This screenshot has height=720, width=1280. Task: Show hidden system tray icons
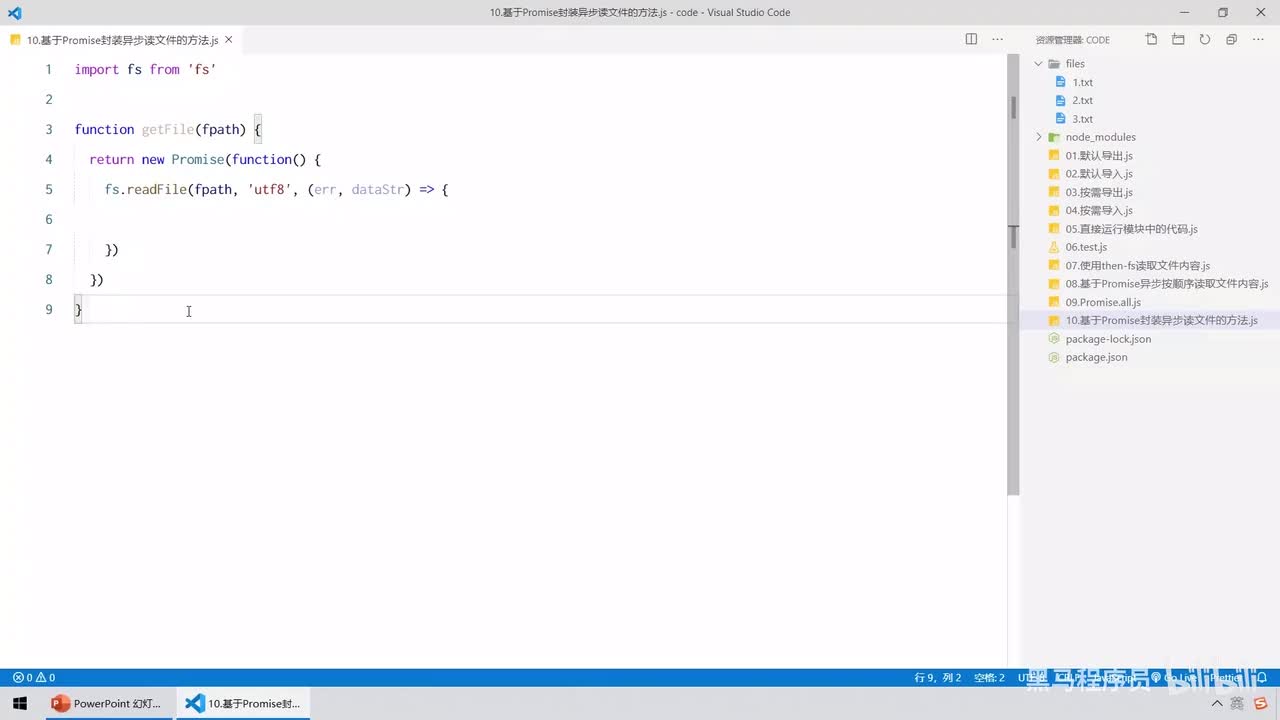[1216, 703]
